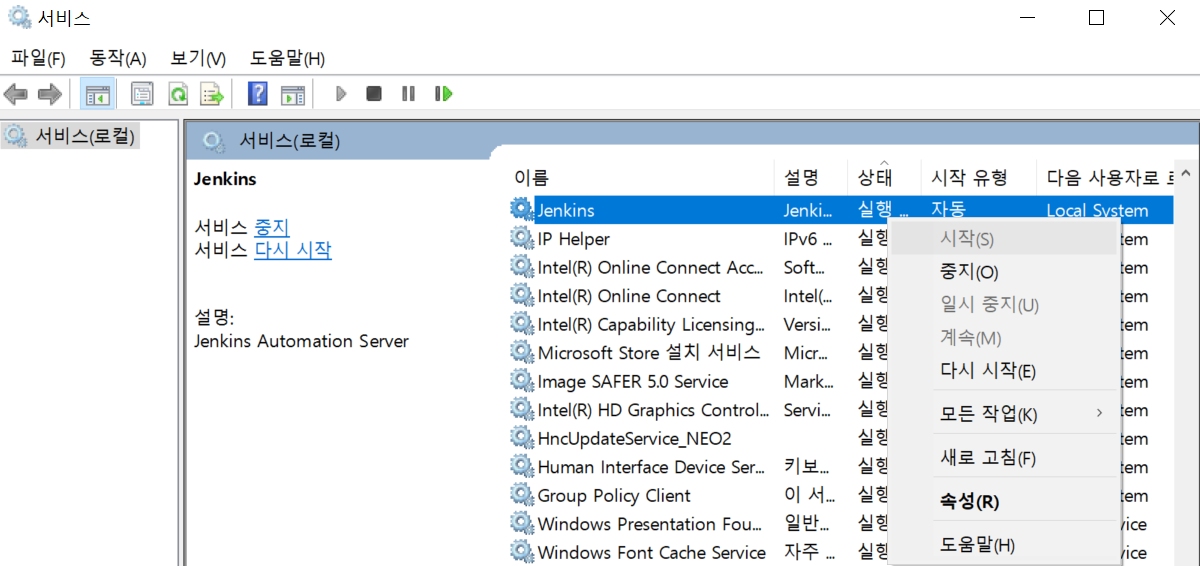Click gear icon of Human Interface Device Ser...
The width and height of the screenshot is (1200, 566).
point(522,466)
